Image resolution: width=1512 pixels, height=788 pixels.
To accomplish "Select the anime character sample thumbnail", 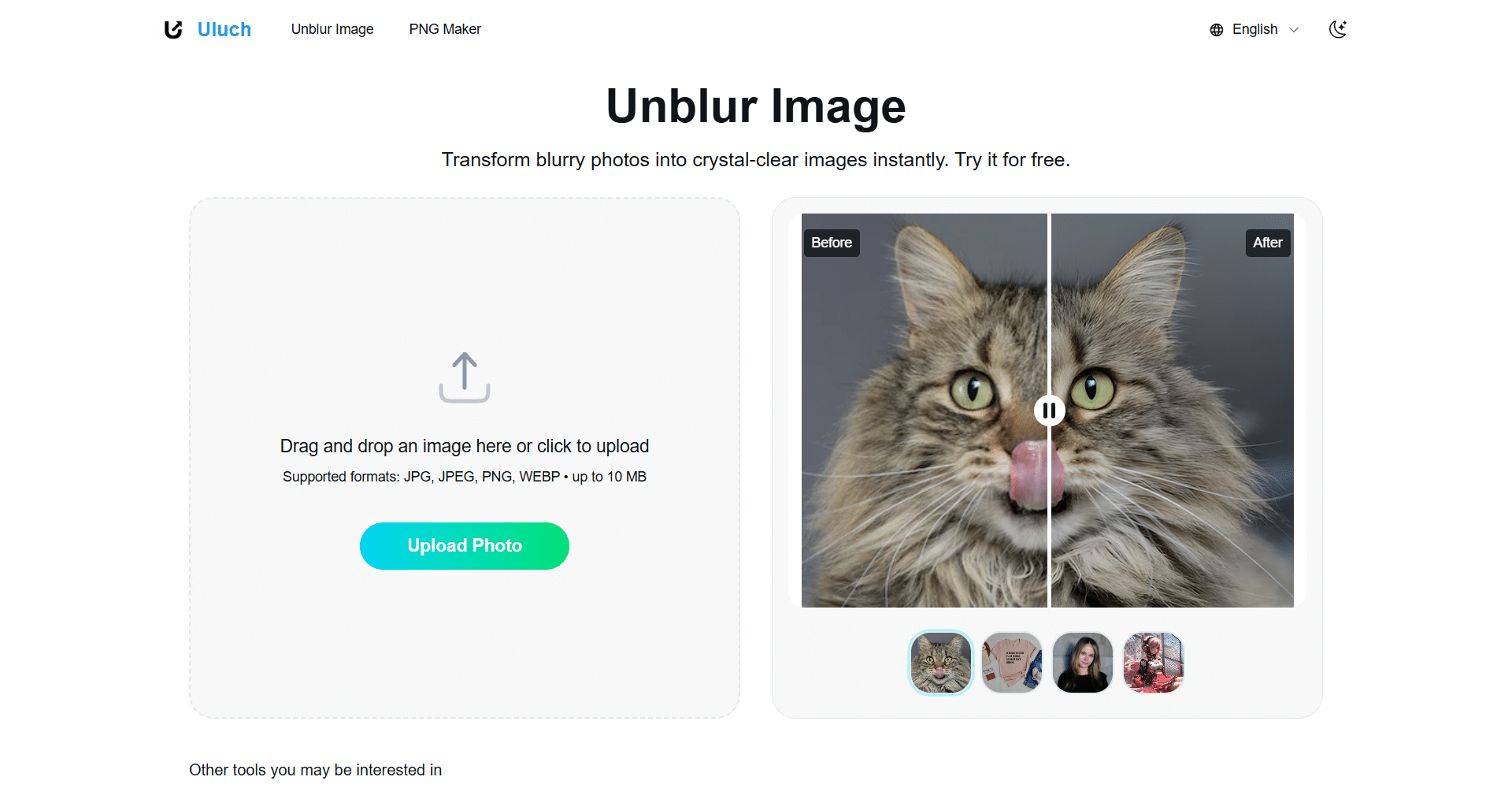I will [x=1154, y=663].
